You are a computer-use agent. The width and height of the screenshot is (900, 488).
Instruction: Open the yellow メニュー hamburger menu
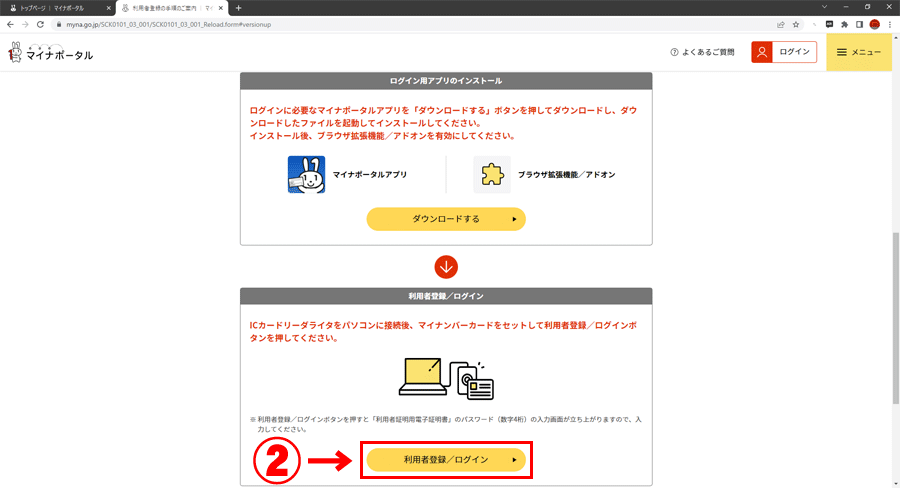coord(859,52)
